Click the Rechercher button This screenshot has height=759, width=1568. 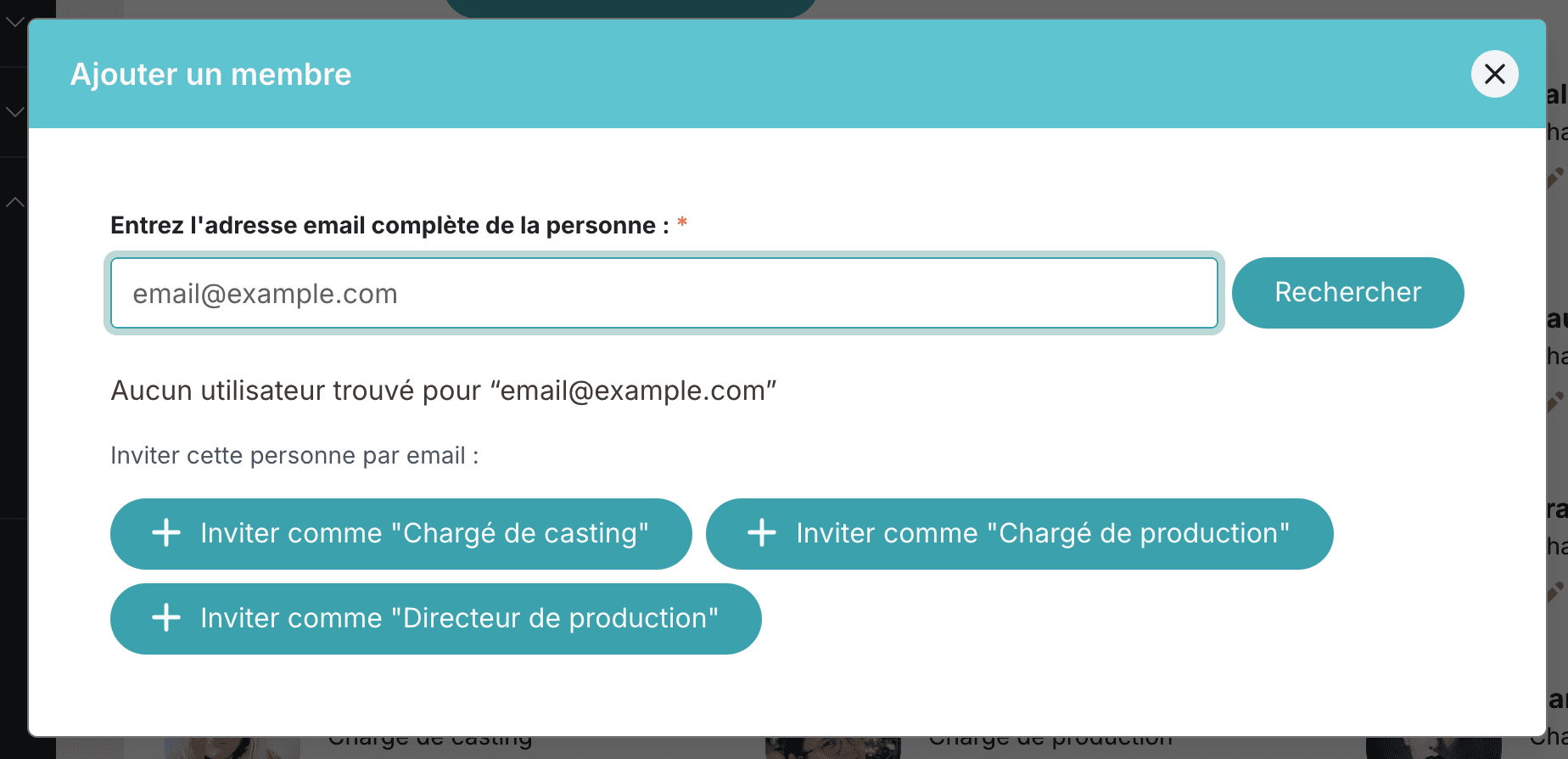(x=1347, y=293)
